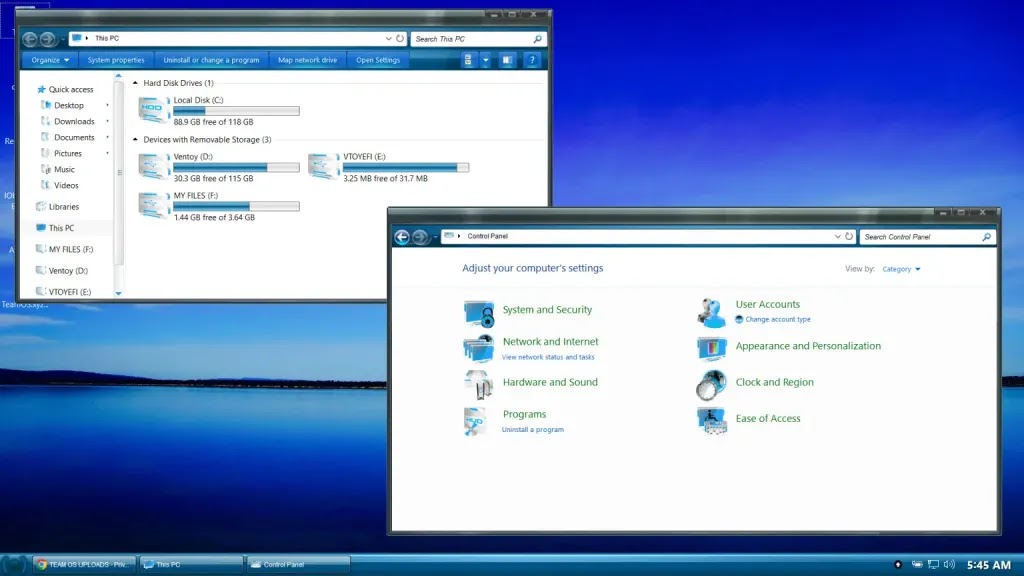1024x576 pixels.
Task: Expand view options arrow in This PC toolbar
Action: (x=485, y=60)
